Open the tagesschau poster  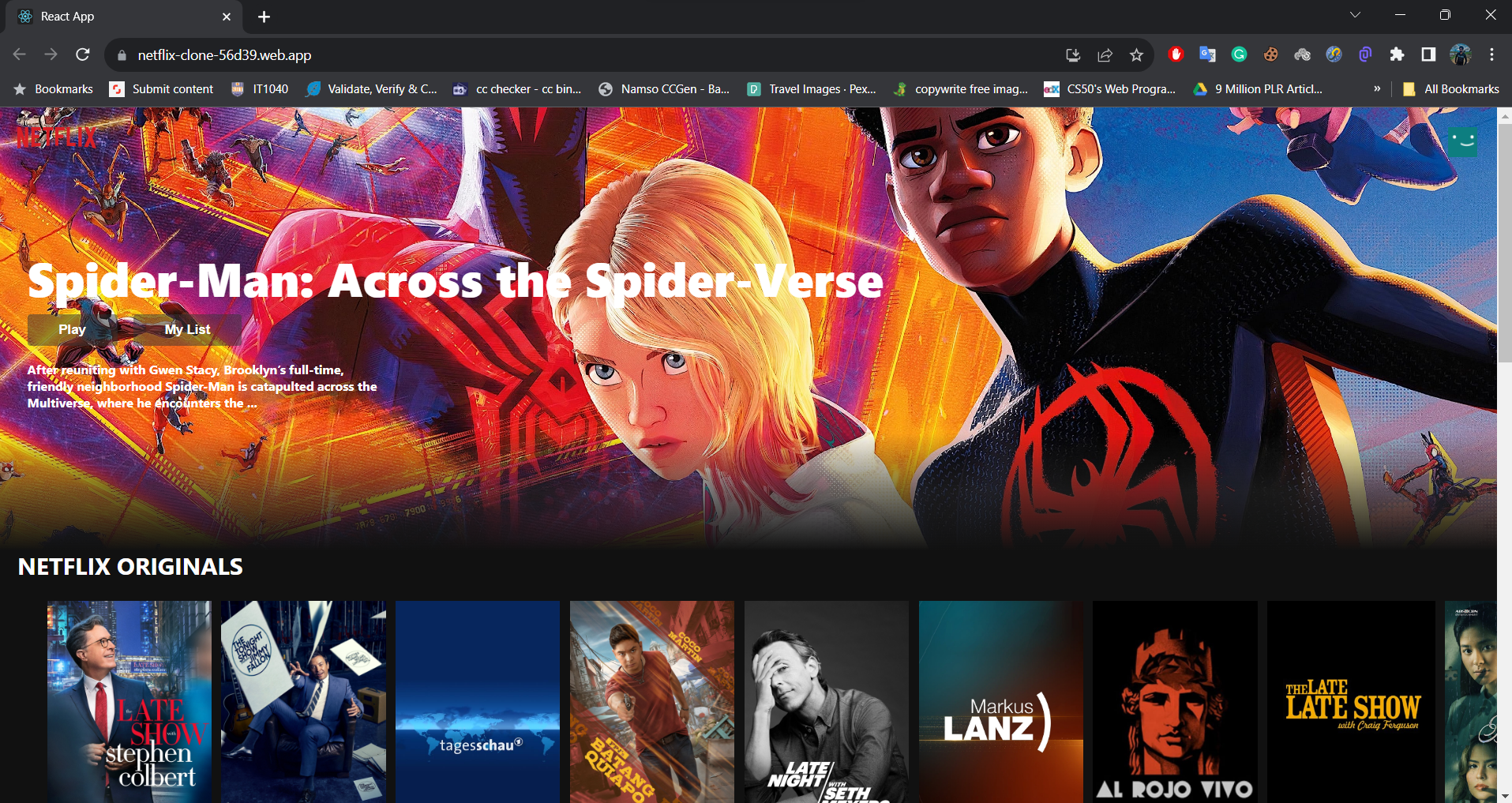(478, 702)
